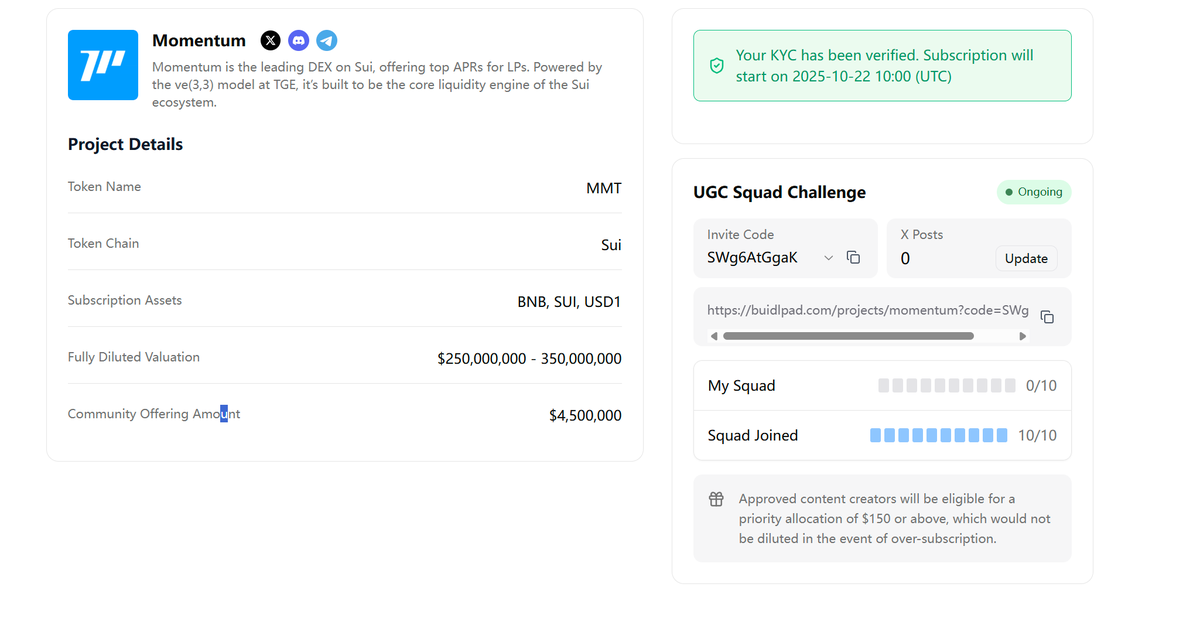This screenshot has height=635, width=1200.
Task: Copy the buidlpad referral link
Action: click(1047, 317)
